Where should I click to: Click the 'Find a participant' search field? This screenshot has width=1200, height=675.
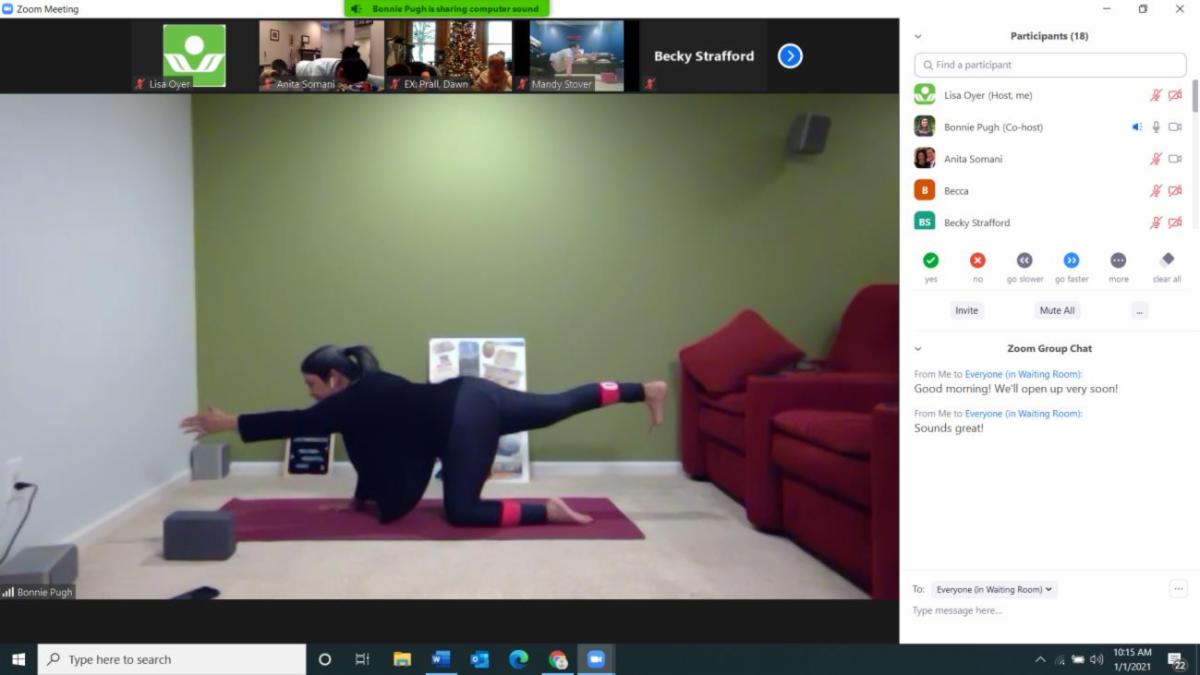click(1050, 65)
